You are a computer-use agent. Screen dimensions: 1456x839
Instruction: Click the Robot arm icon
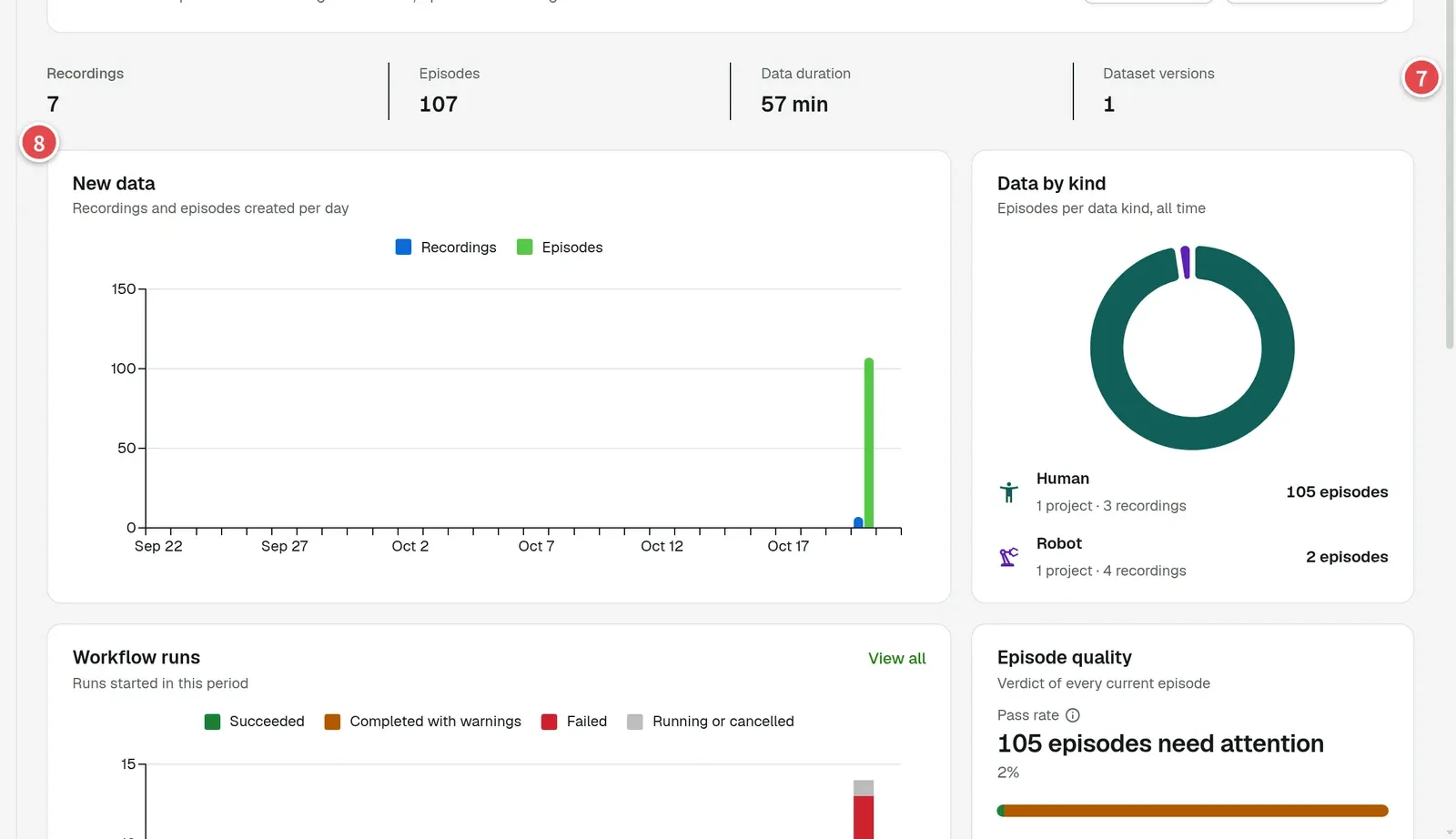coord(1008,557)
